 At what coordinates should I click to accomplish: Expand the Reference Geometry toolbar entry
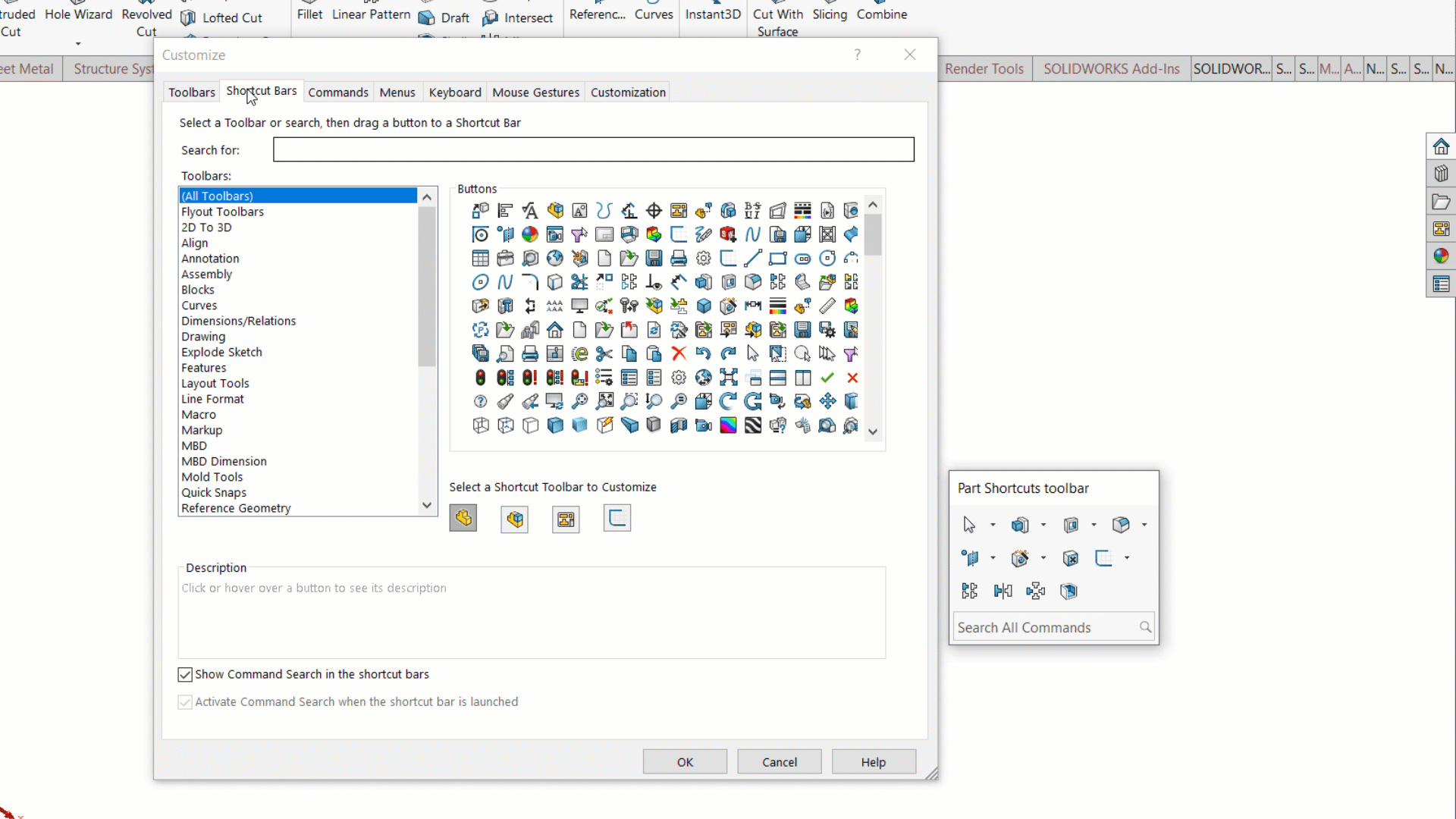(237, 508)
